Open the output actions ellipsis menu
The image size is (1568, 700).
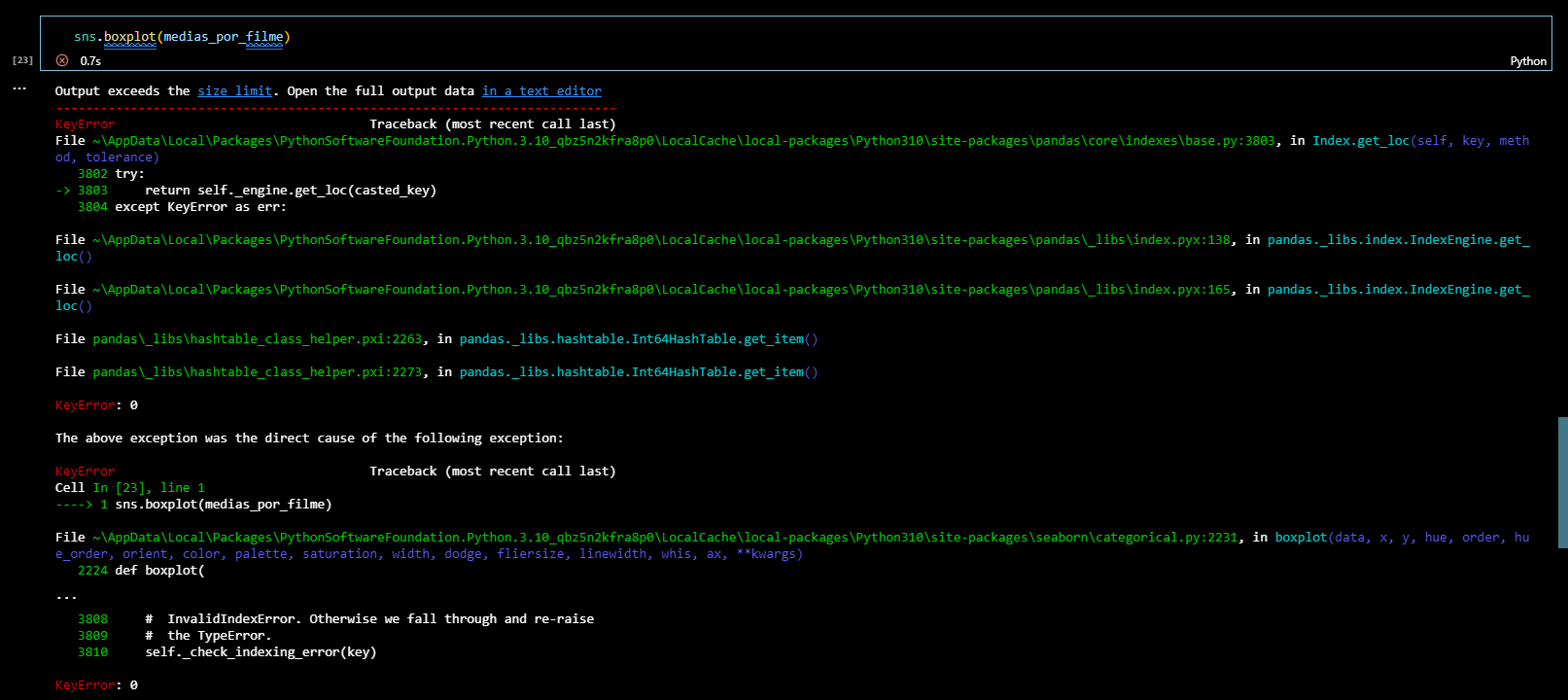point(19,88)
